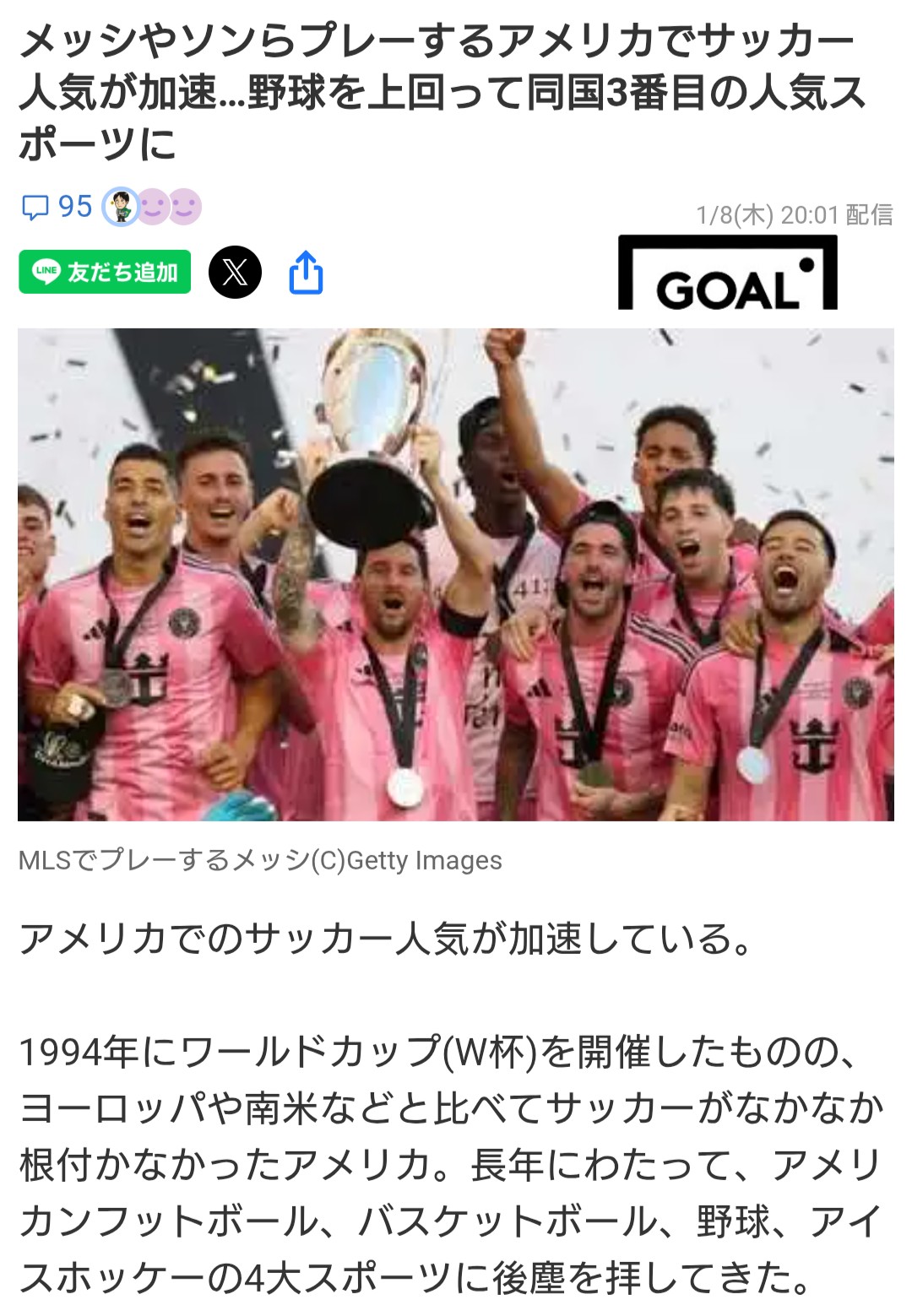Image resolution: width=912 pixels, height=1316 pixels.
Task: Tap the illustrated commenter avatar icon
Action: (120, 207)
